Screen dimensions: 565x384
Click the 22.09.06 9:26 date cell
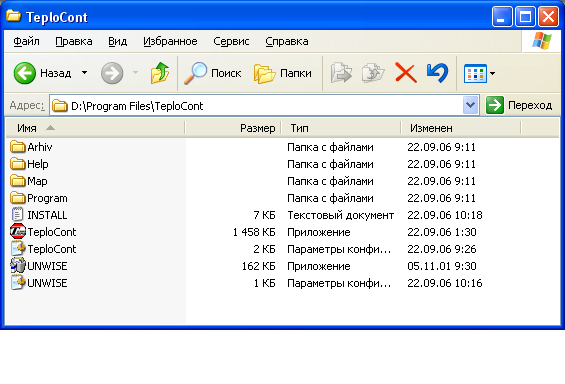click(x=442, y=249)
